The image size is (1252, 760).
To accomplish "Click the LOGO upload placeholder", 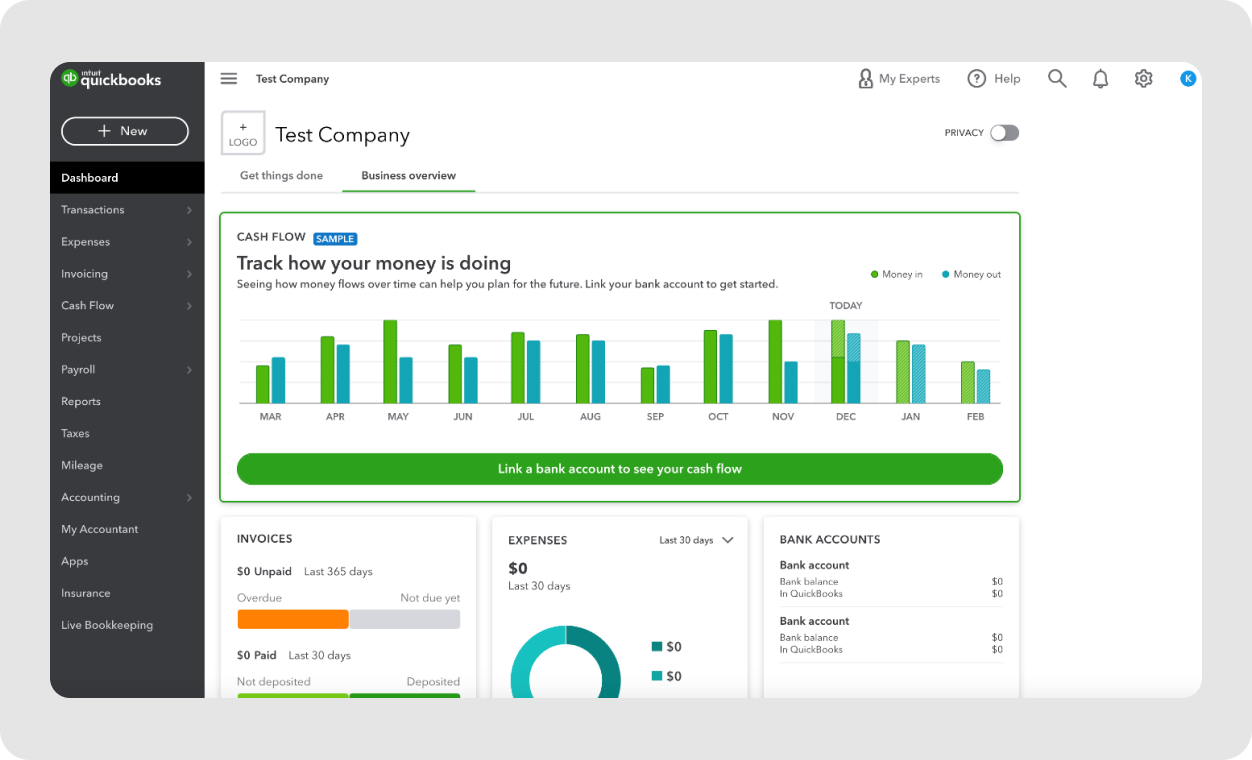I will tap(242, 132).
